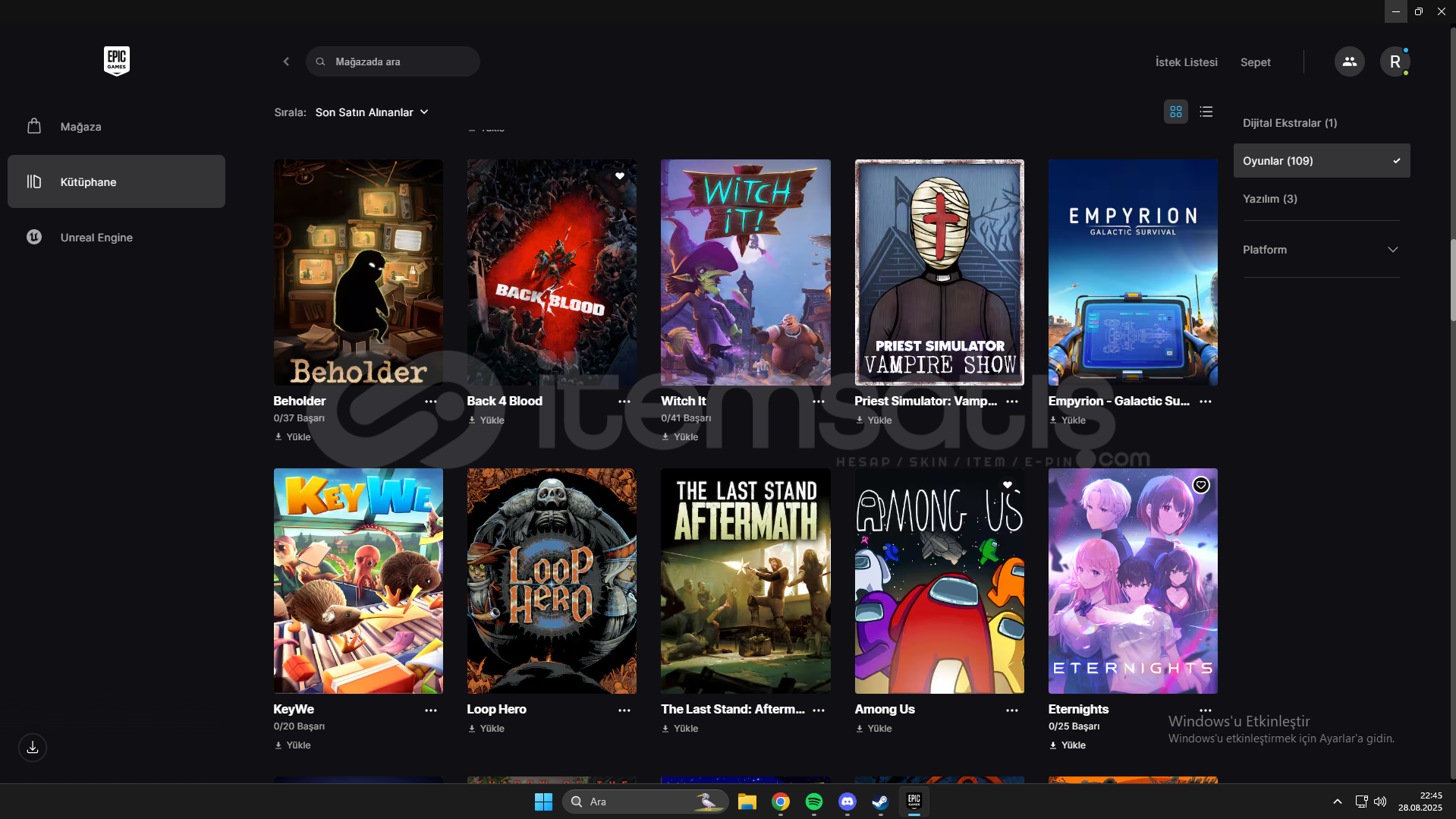The width and height of the screenshot is (1456, 819).
Task: Open İstek Listesi link
Action: (x=1186, y=62)
